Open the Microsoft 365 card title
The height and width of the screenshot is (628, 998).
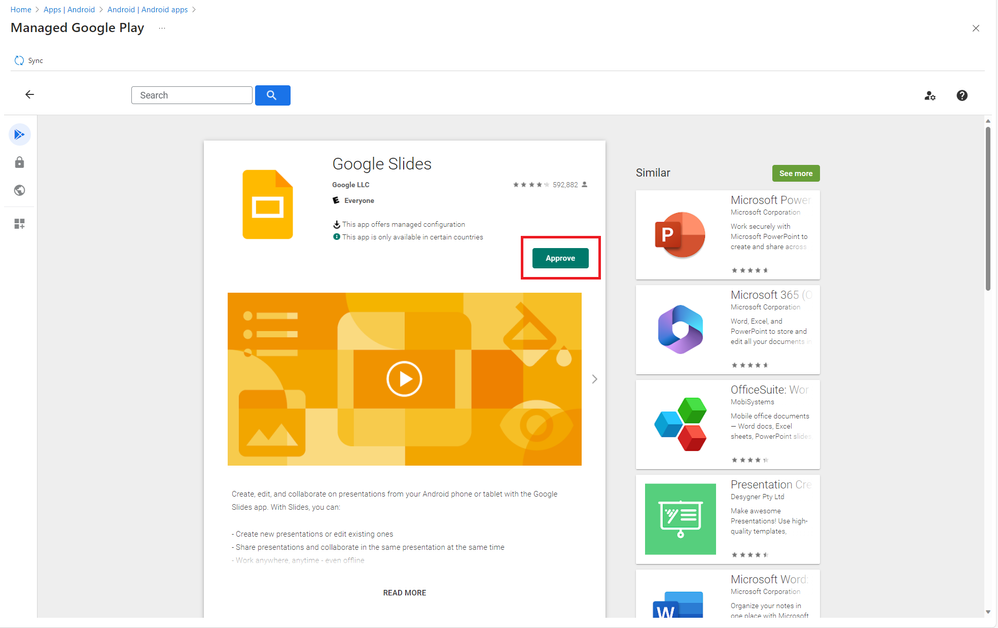tap(771, 295)
